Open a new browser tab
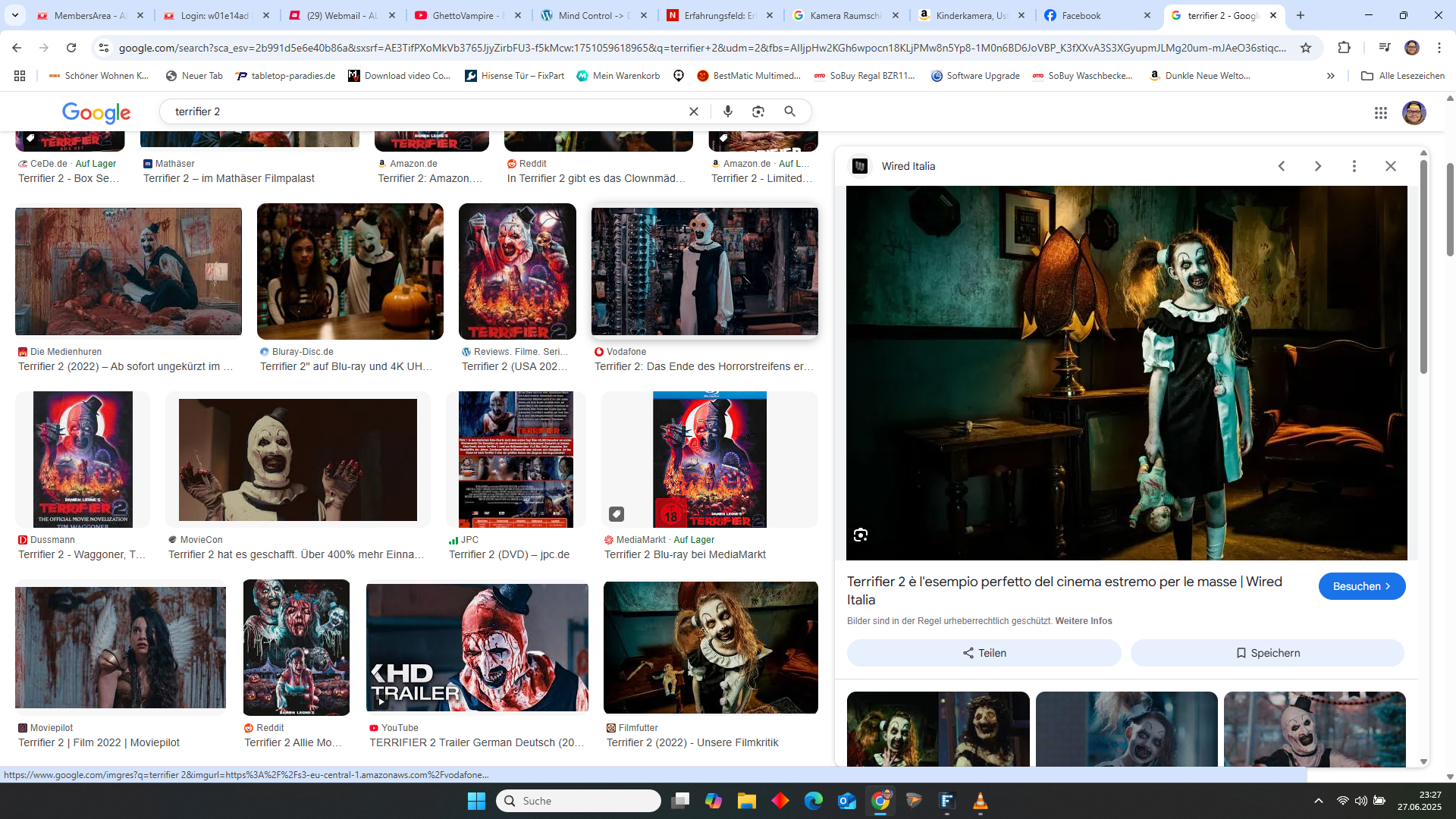The image size is (1456, 819). [1301, 15]
